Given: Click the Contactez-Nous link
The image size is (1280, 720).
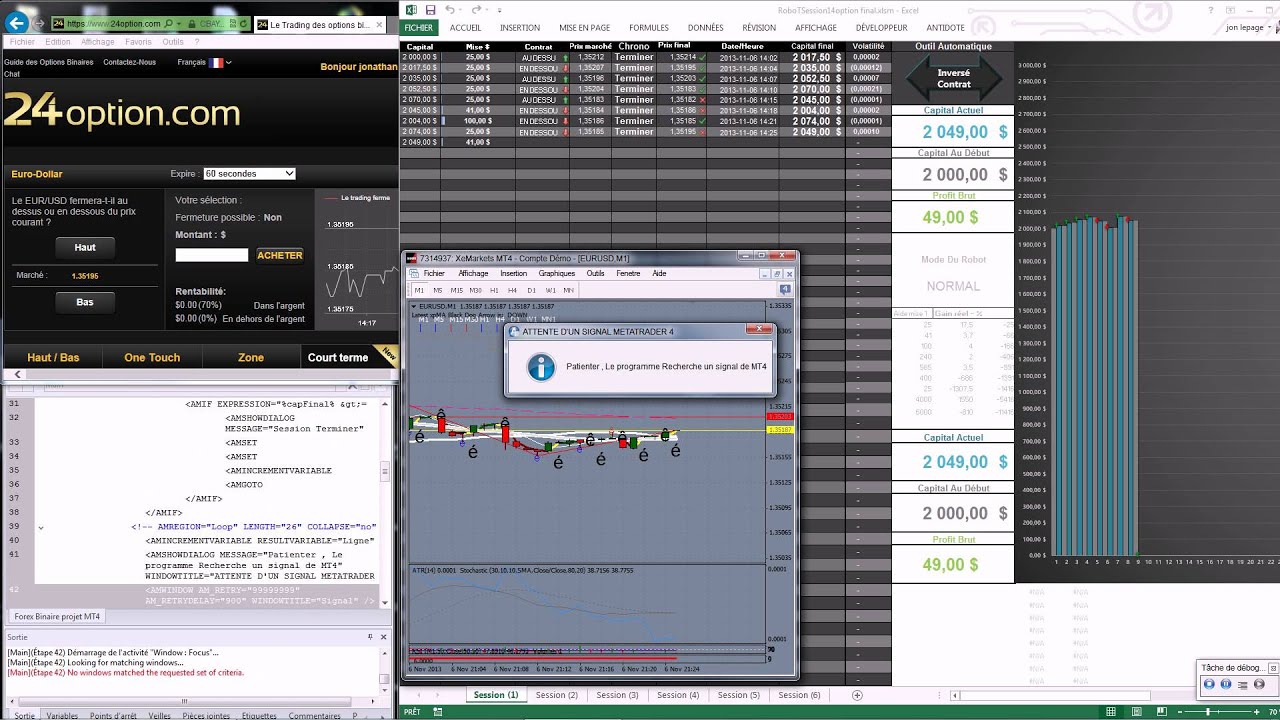Looking at the screenshot, I should pos(129,62).
